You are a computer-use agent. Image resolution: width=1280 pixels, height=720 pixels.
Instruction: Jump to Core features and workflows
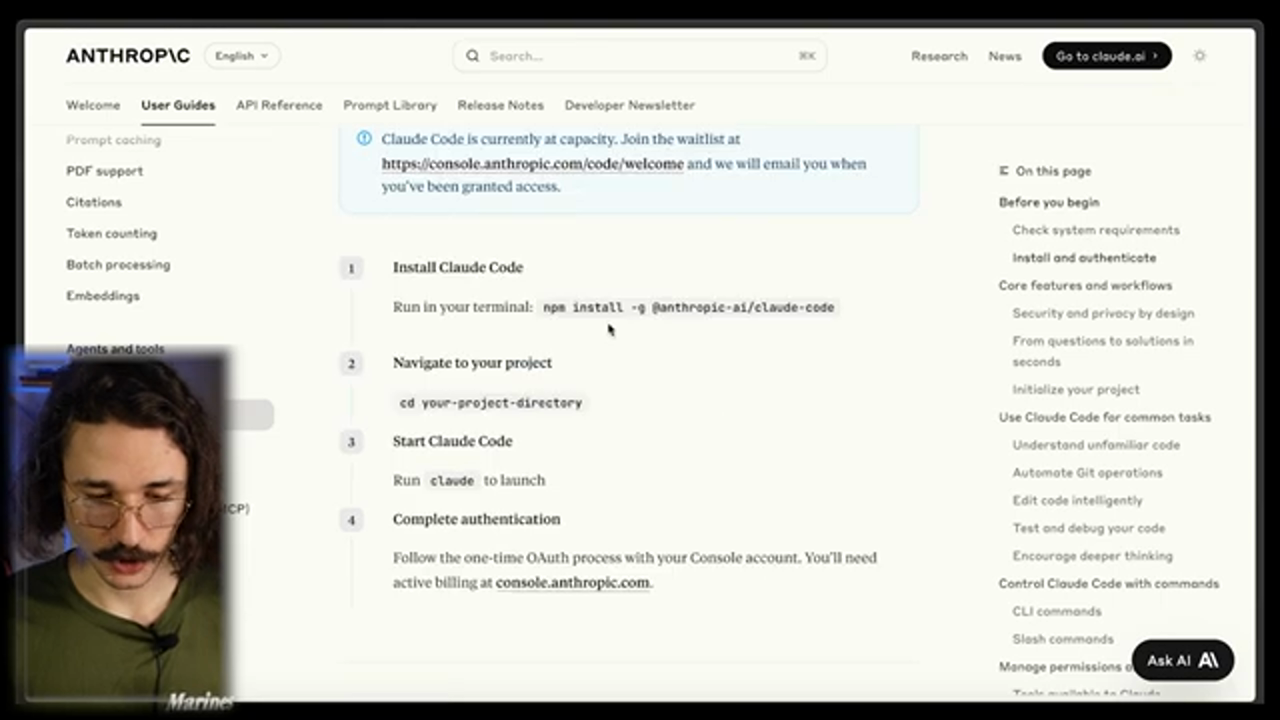click(1085, 285)
